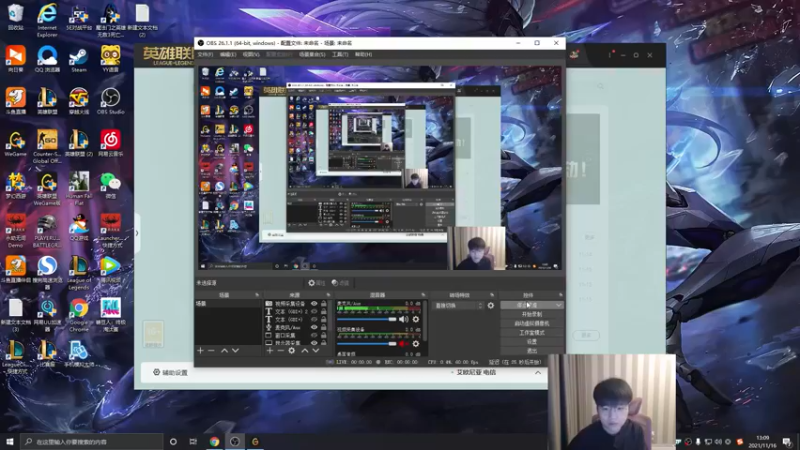Click the remove scene minus icon in OBS
The height and width of the screenshot is (450, 800).
(211, 351)
